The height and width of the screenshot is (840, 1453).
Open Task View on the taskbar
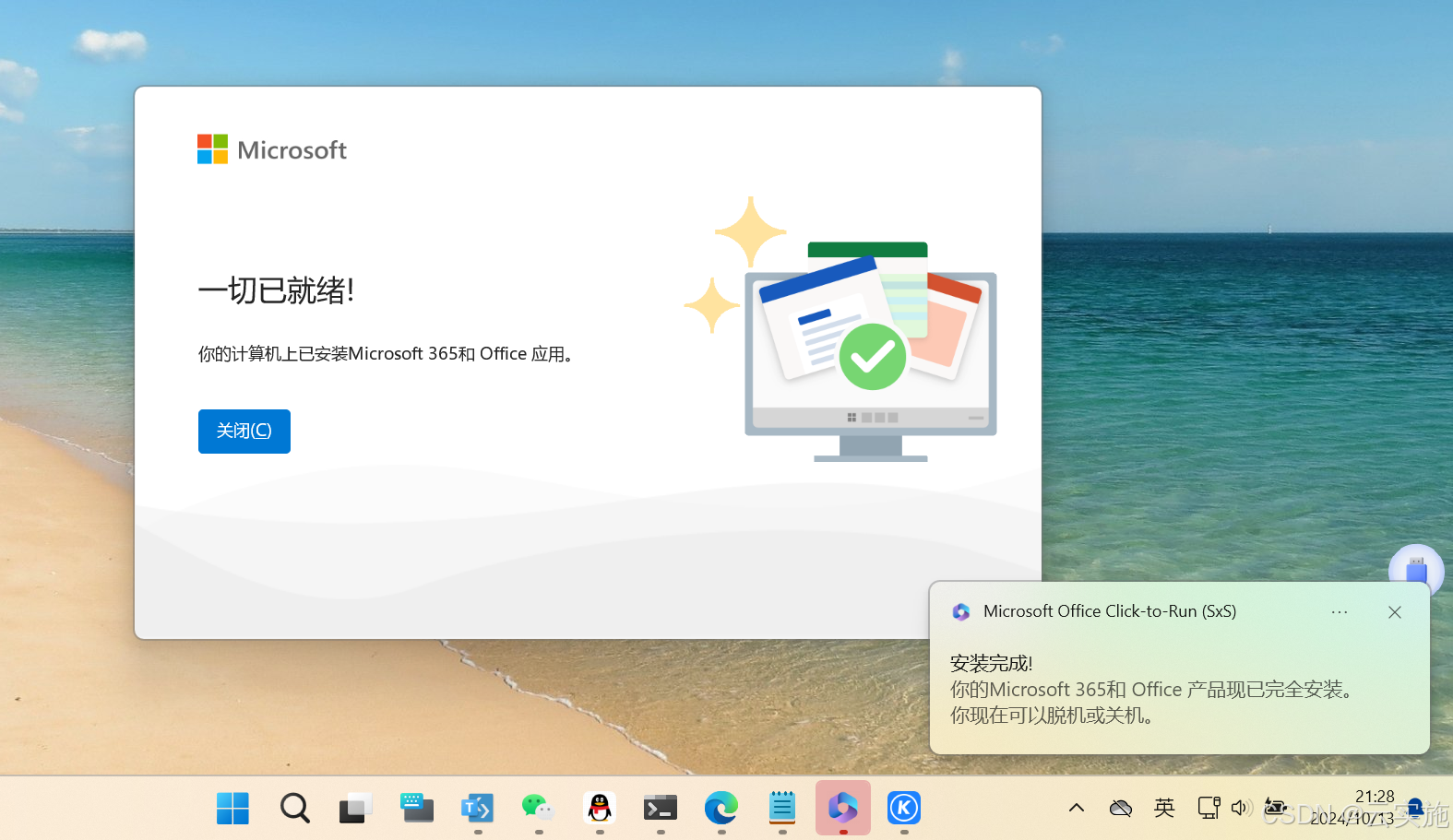tap(355, 809)
